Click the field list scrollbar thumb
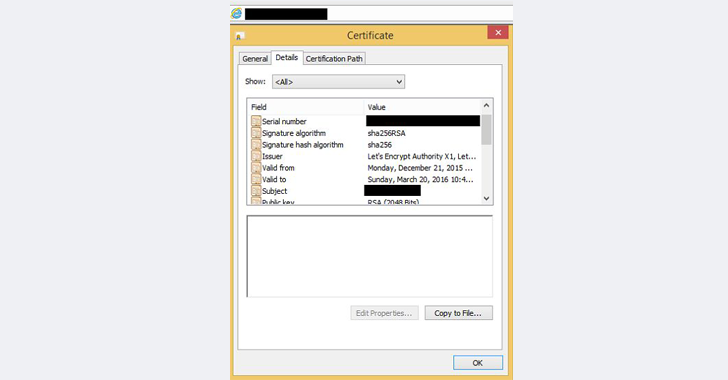The width and height of the screenshot is (728, 380). (x=486, y=129)
